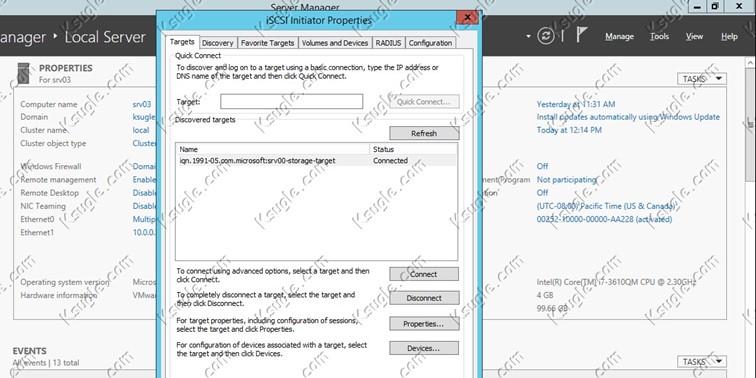Screen dimensions: 756x378
Task: Click the server properties tower icon
Action: (x=23, y=73)
